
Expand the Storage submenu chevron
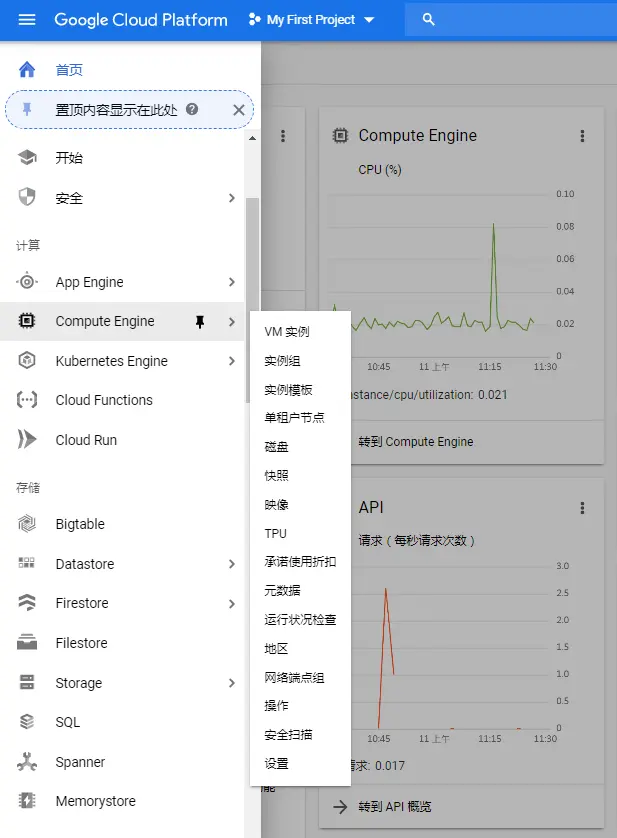[x=232, y=682]
